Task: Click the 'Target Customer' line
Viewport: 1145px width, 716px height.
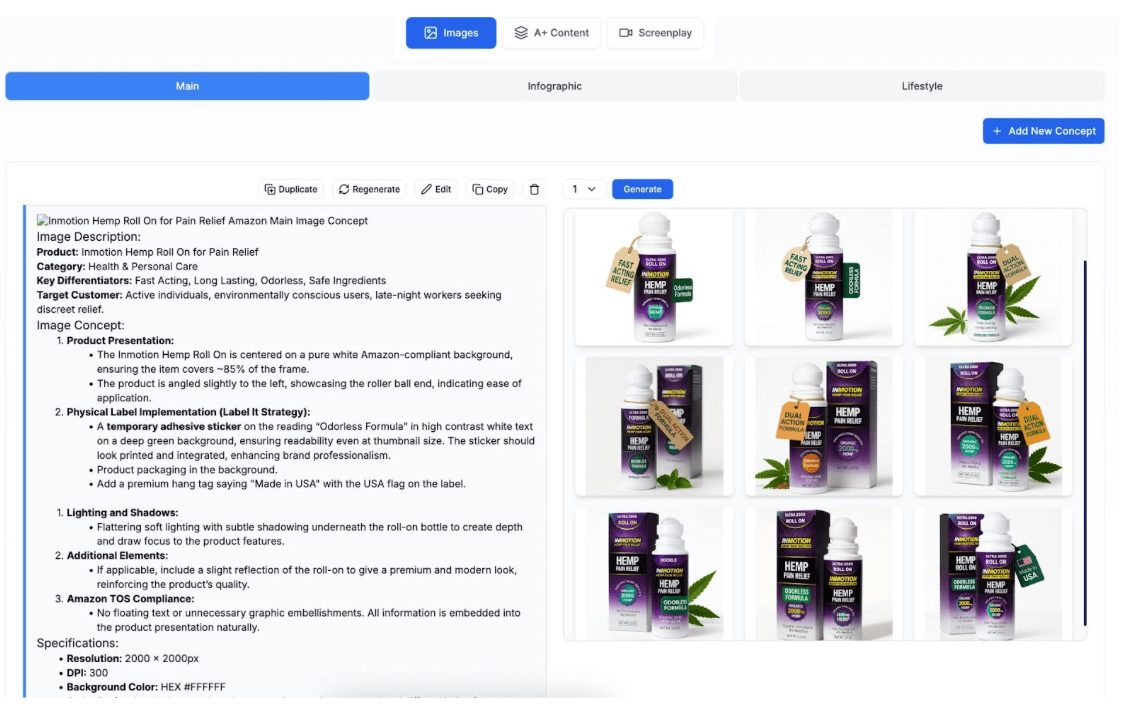Action: tap(269, 302)
